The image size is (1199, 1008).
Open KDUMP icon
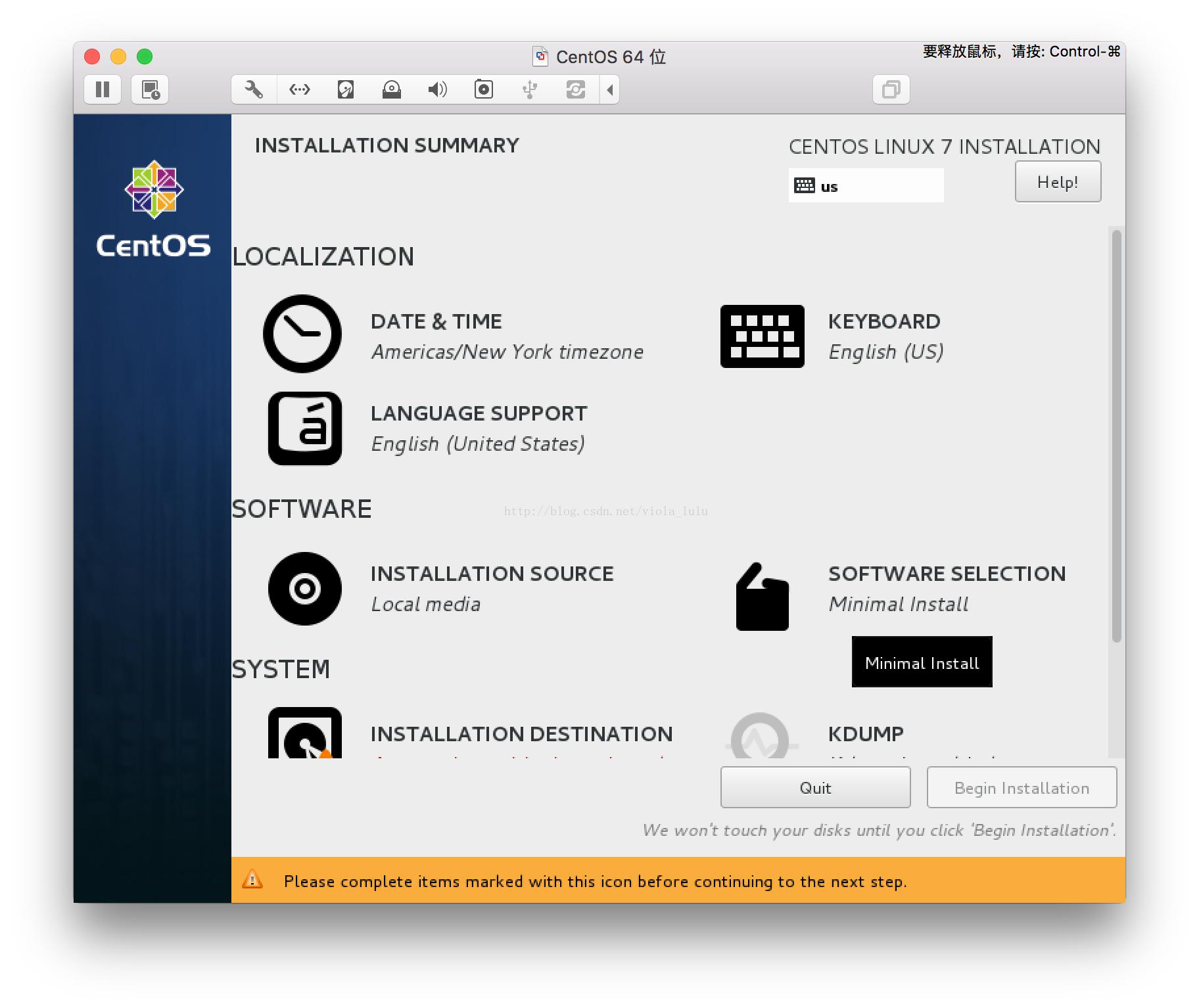pos(761,736)
